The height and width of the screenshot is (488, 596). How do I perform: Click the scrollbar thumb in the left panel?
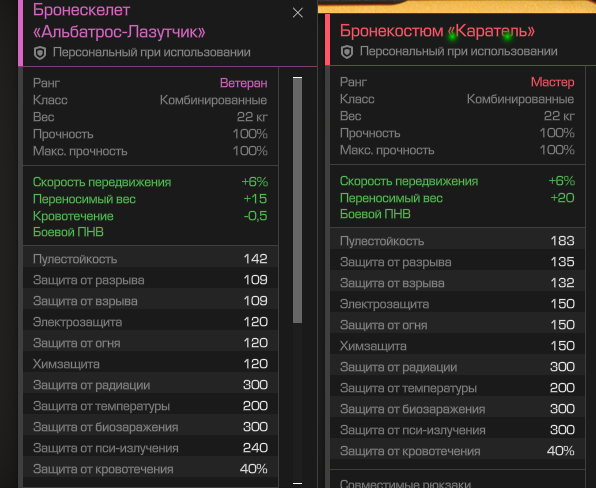[298, 200]
